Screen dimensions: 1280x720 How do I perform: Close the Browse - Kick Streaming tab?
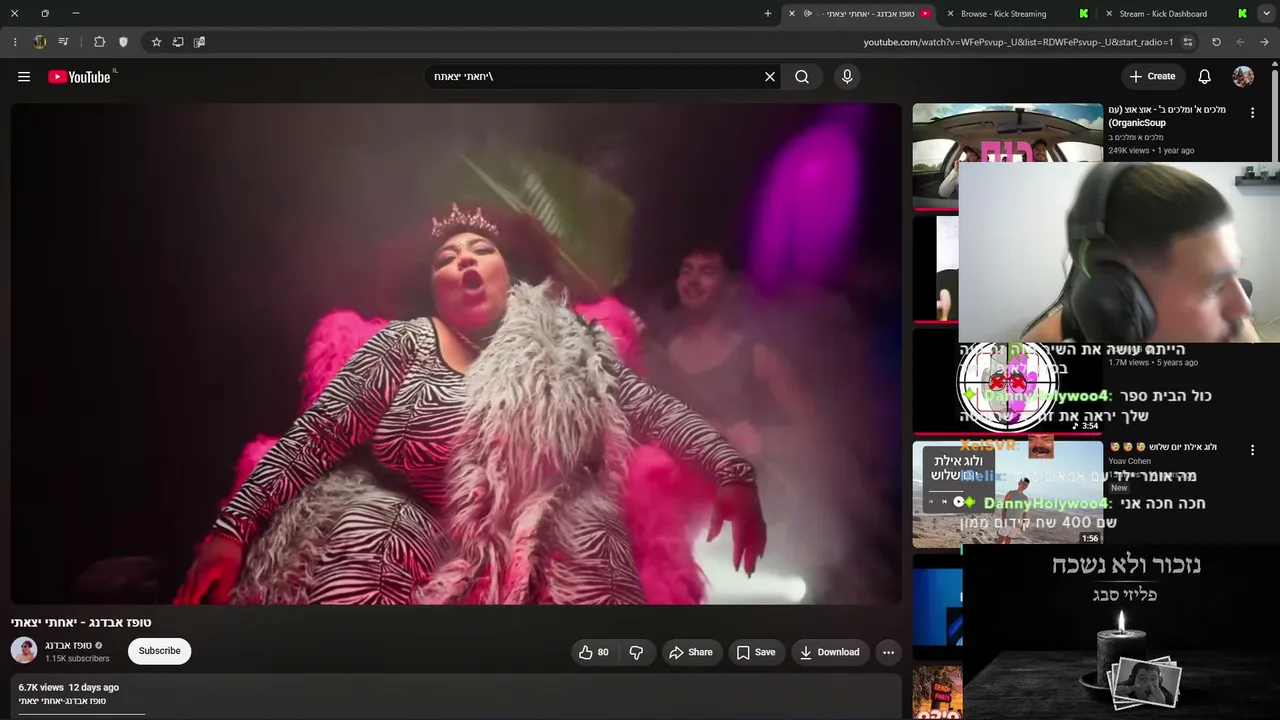[x=949, y=14]
